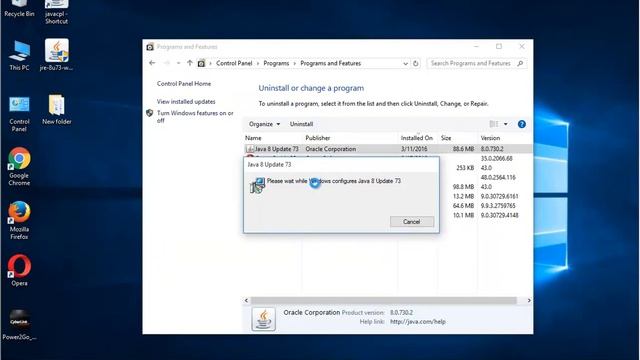This screenshot has height=360, width=640.
Task: Click the Control Panel breadcrumb
Action: pyautogui.click(x=234, y=64)
